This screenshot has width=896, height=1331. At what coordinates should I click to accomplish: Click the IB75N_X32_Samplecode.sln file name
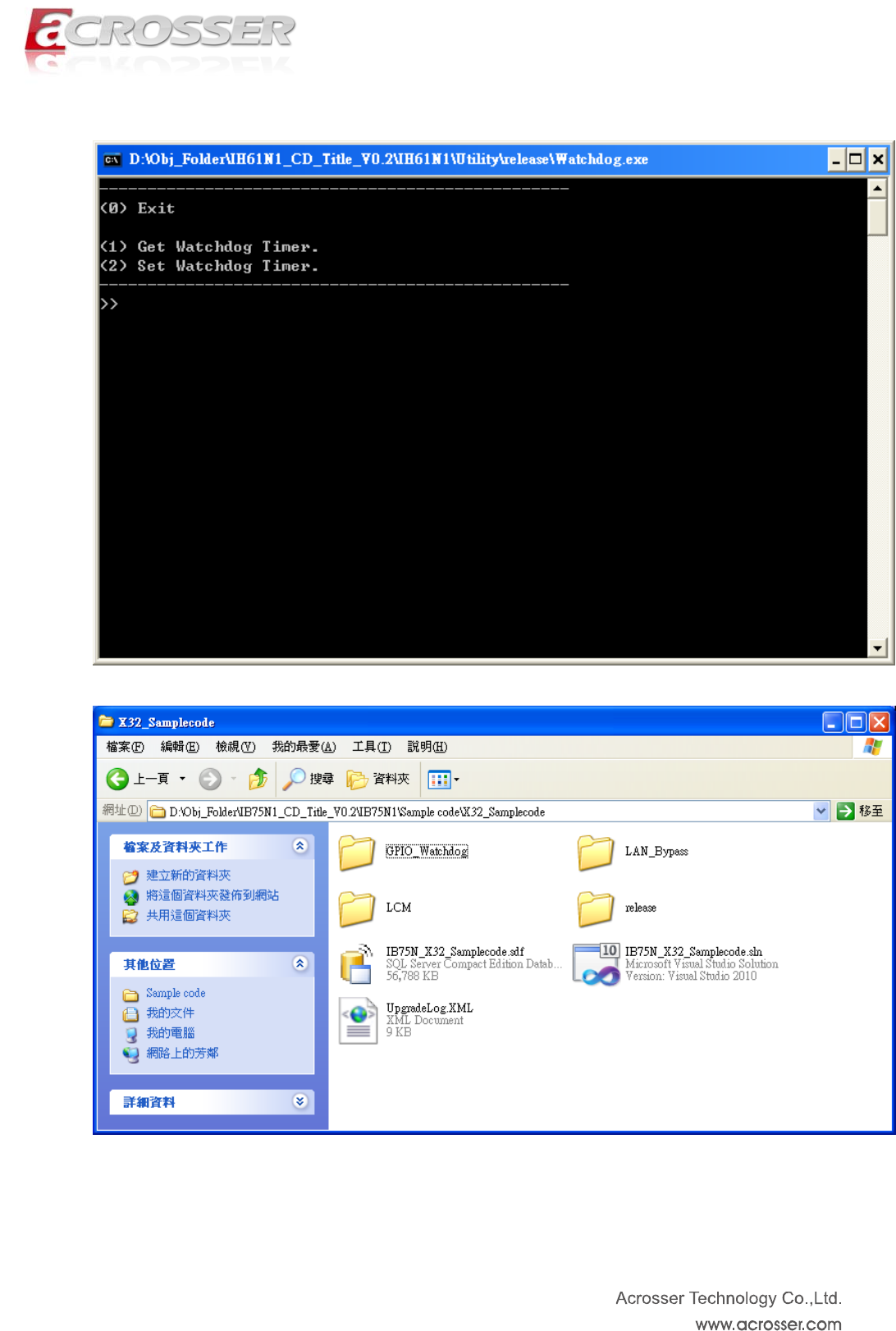click(x=693, y=952)
